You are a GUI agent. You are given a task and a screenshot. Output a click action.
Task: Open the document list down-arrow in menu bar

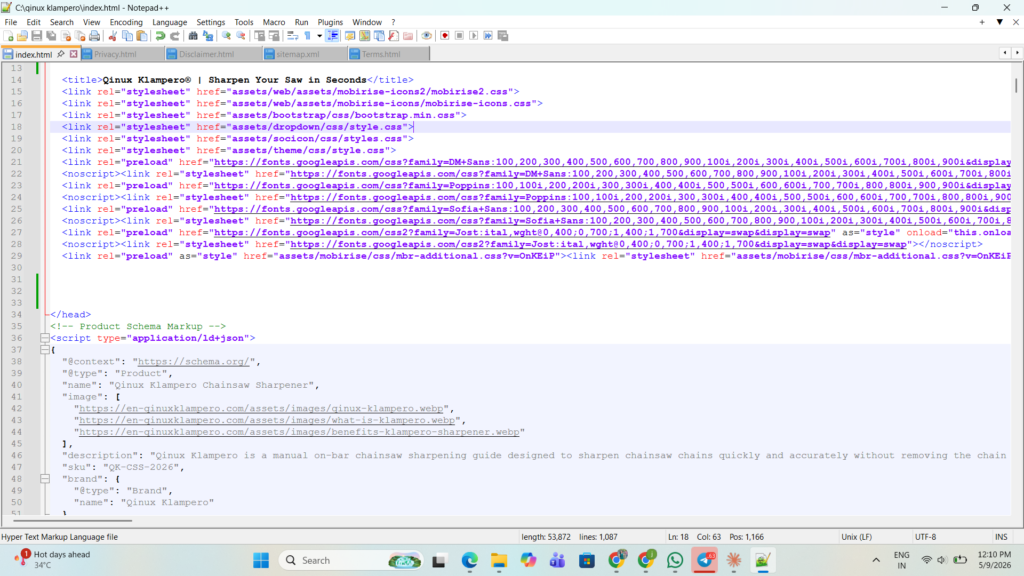pos(999,22)
